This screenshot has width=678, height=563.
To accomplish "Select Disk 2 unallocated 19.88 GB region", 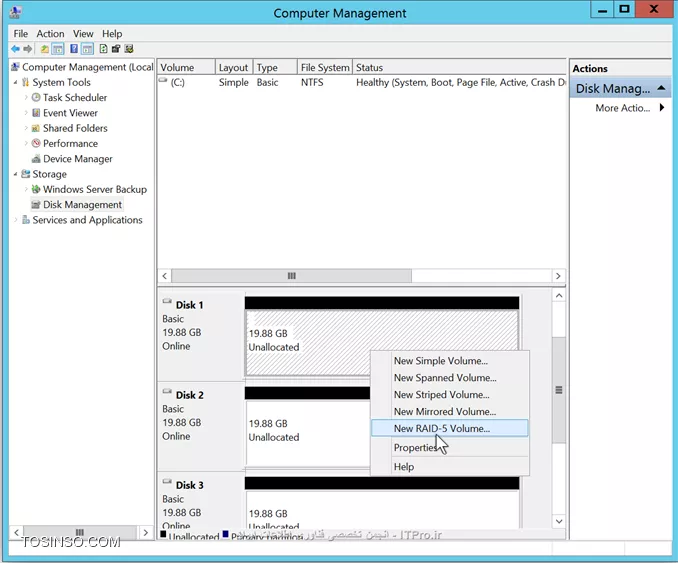I will click(x=308, y=433).
